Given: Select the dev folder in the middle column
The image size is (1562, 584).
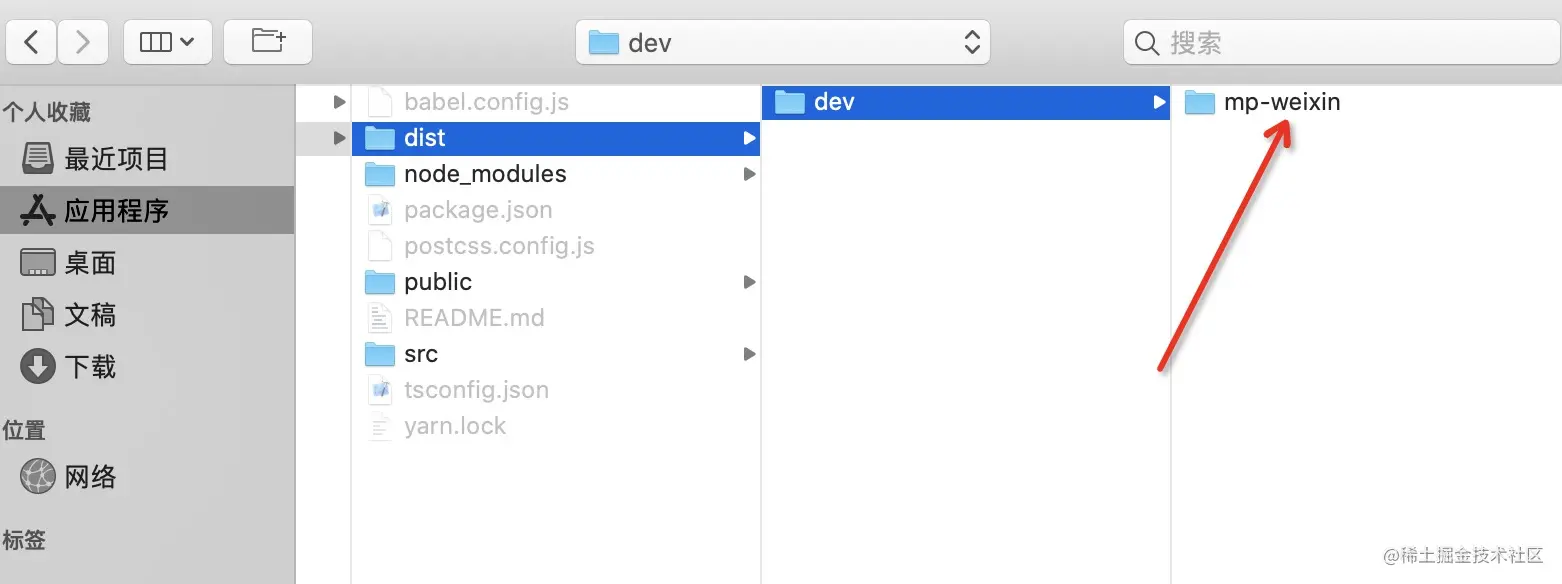Looking at the screenshot, I should click(834, 102).
